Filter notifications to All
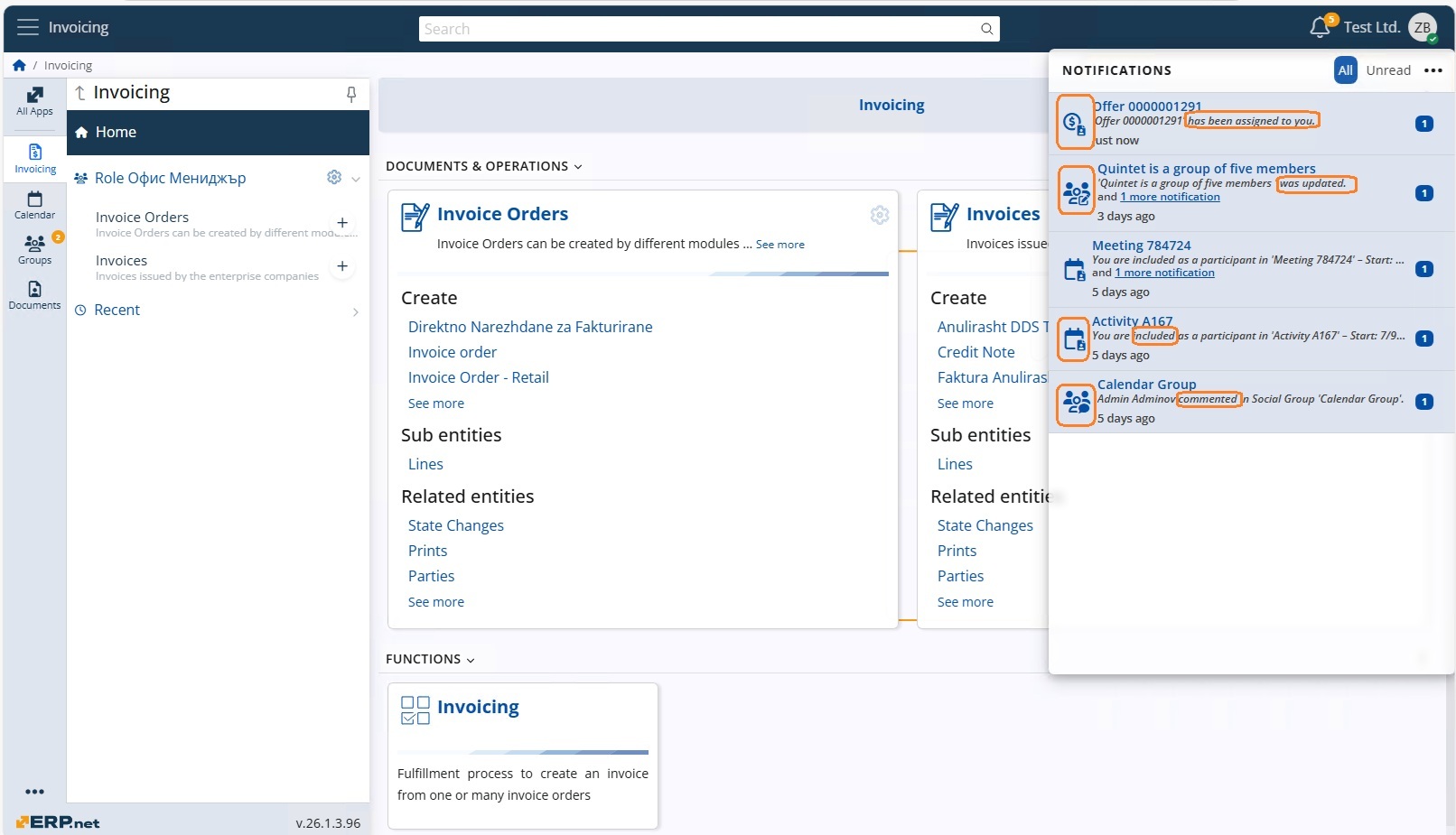The width and height of the screenshot is (1456, 835). 1346,70
